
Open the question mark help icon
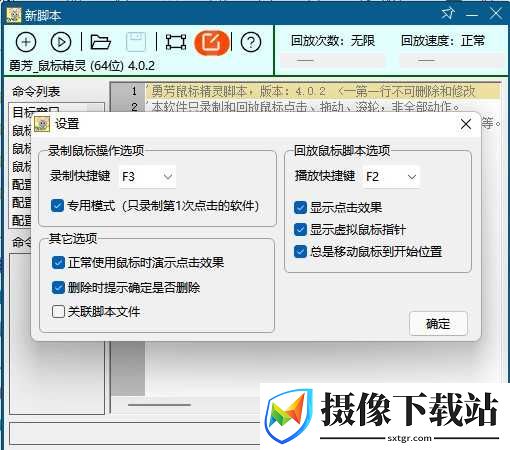pyautogui.click(x=251, y=42)
